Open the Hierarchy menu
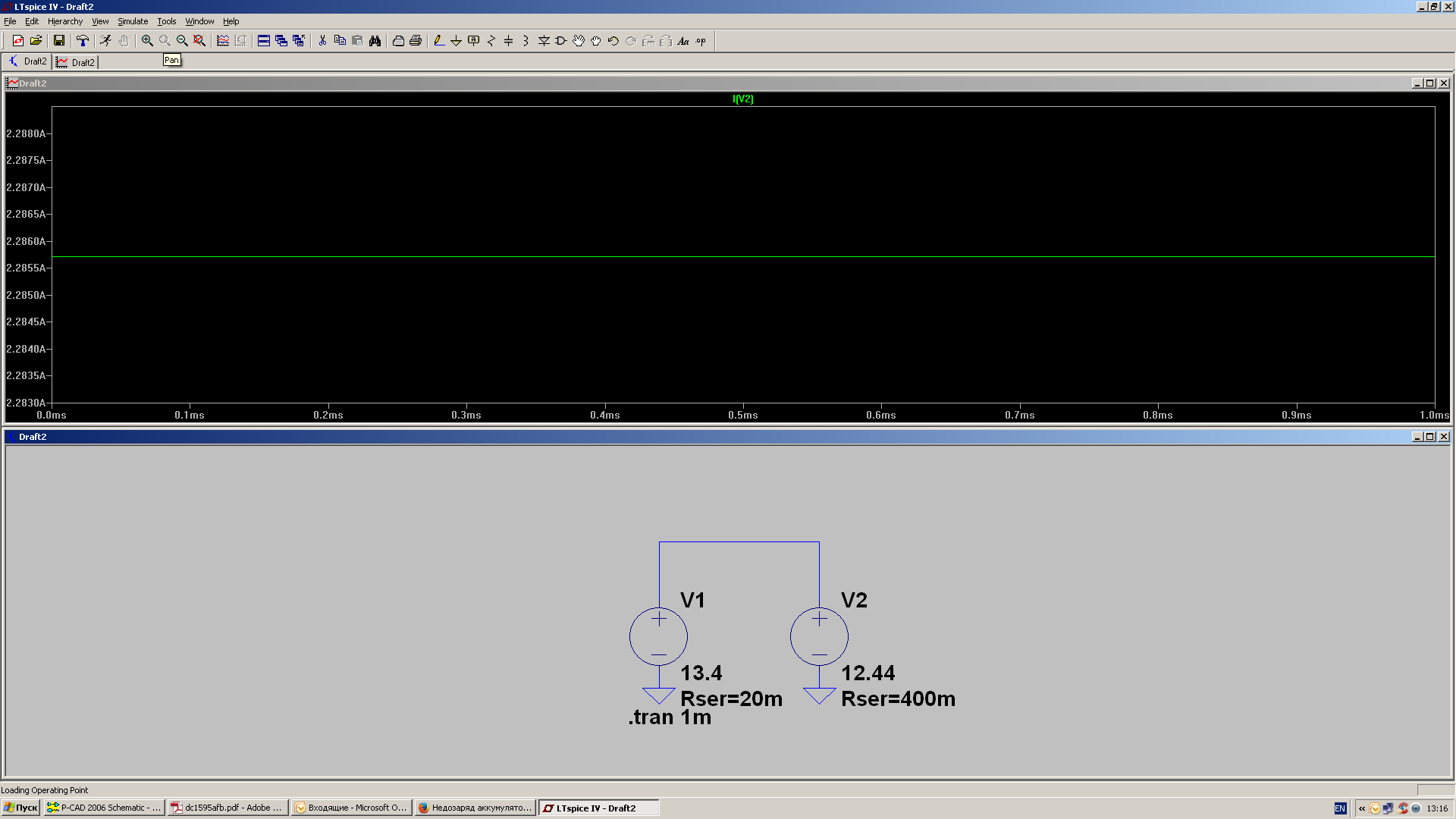The width and height of the screenshot is (1456, 819). coord(64,21)
